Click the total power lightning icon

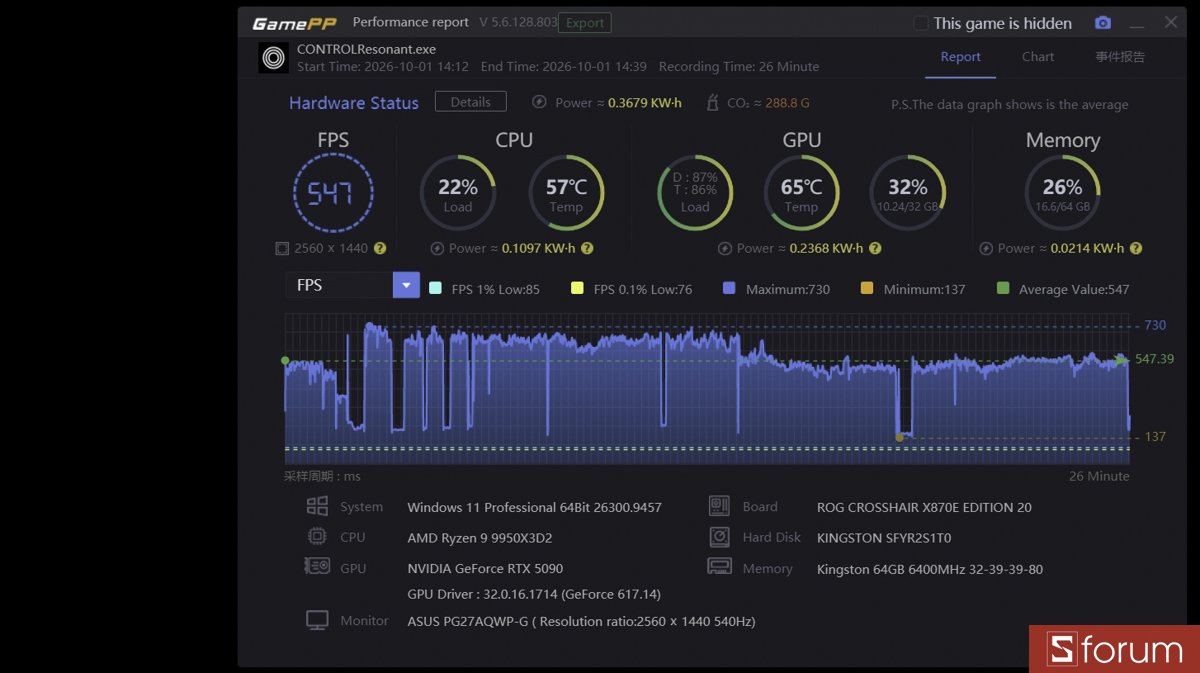539,102
